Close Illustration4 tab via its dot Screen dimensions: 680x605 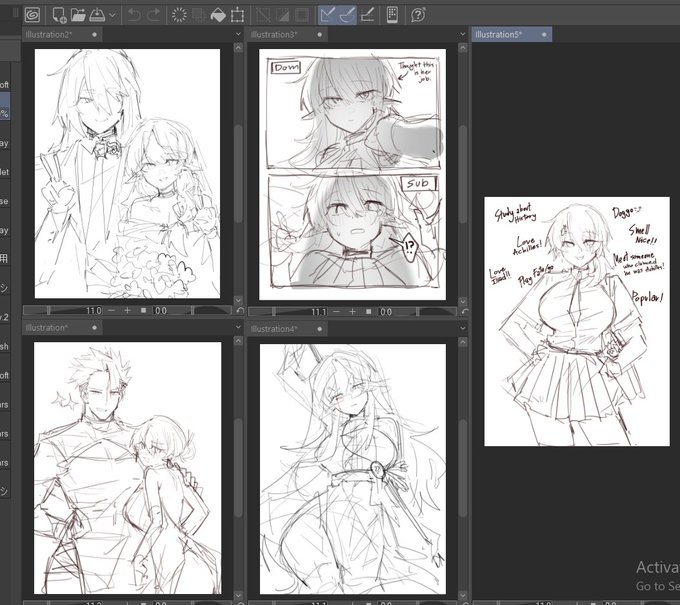click(x=320, y=329)
